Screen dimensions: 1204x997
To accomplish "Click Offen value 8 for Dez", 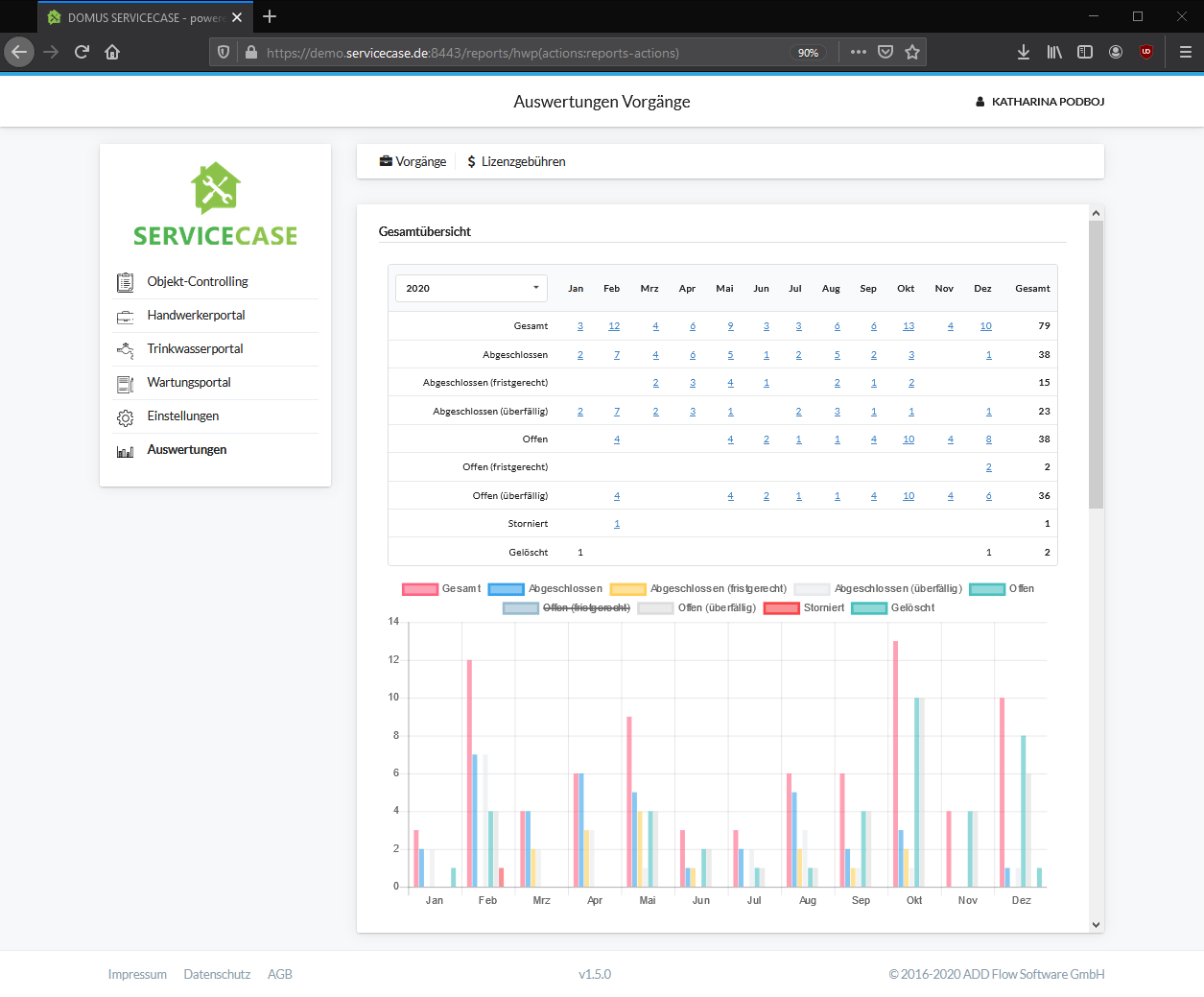I will tap(989, 439).
